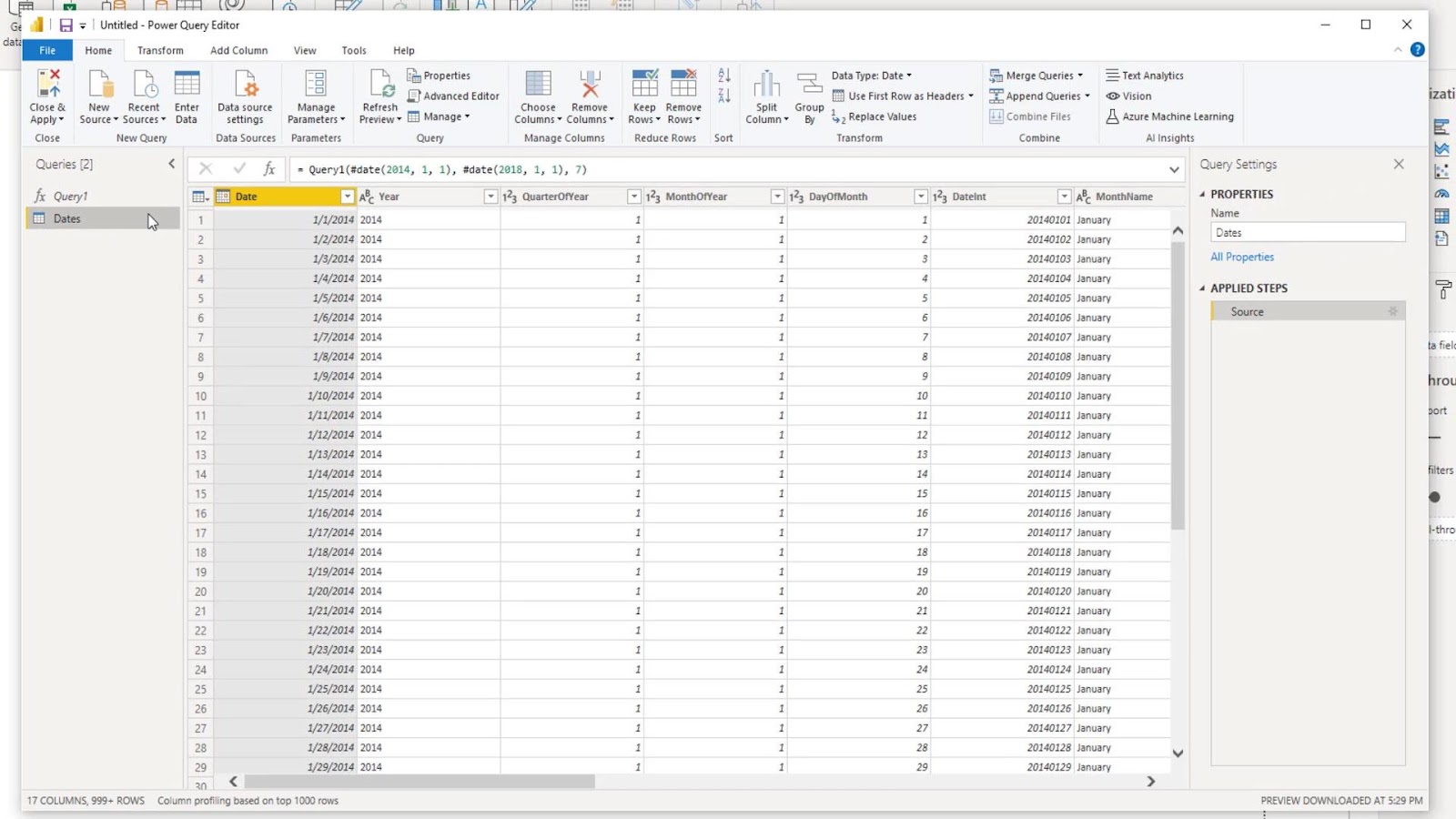This screenshot has height=819, width=1456.
Task: Collapse the Queries pane
Action: point(172,164)
